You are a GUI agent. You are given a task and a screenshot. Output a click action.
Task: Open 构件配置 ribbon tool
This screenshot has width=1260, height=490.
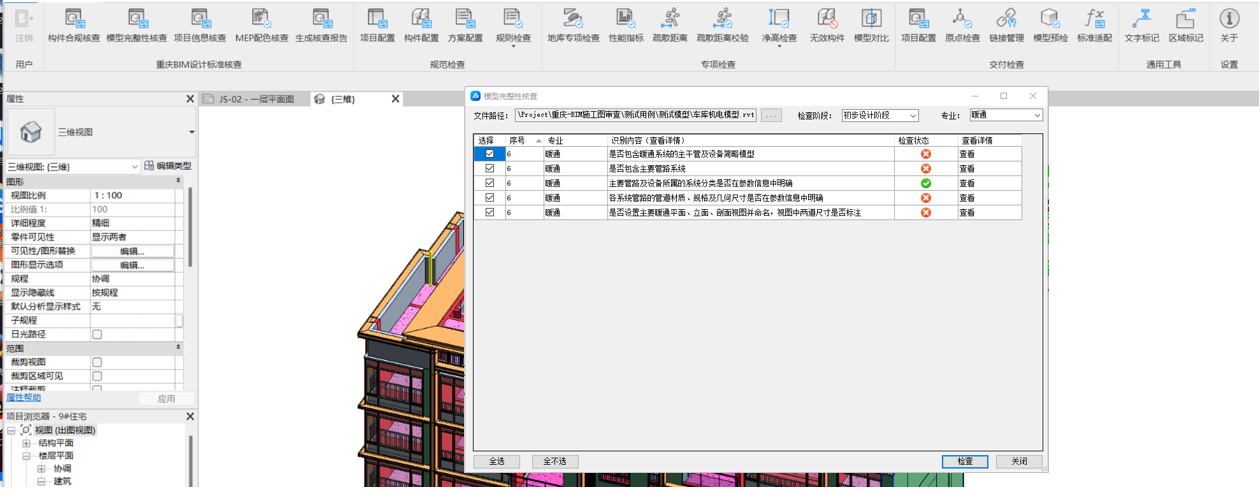coord(421,26)
